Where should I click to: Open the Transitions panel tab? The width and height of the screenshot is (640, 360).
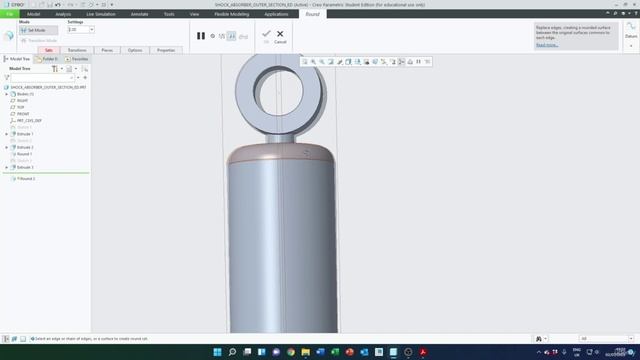[77, 50]
